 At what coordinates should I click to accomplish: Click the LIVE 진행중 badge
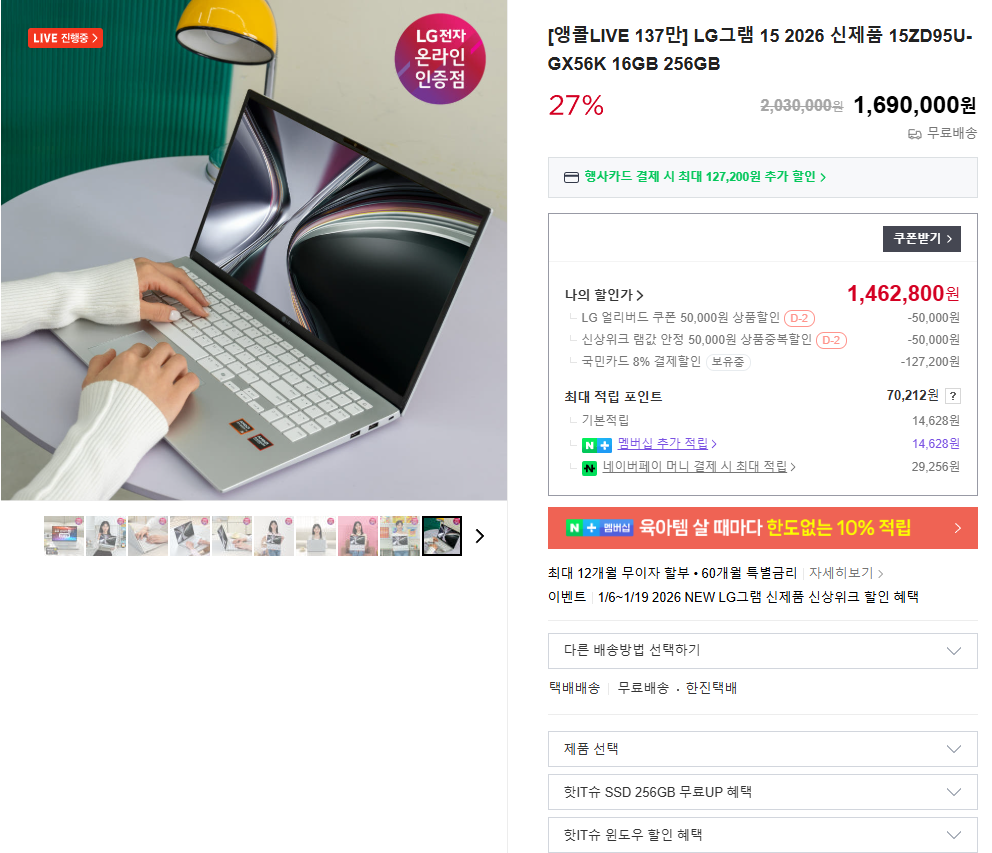coord(65,38)
